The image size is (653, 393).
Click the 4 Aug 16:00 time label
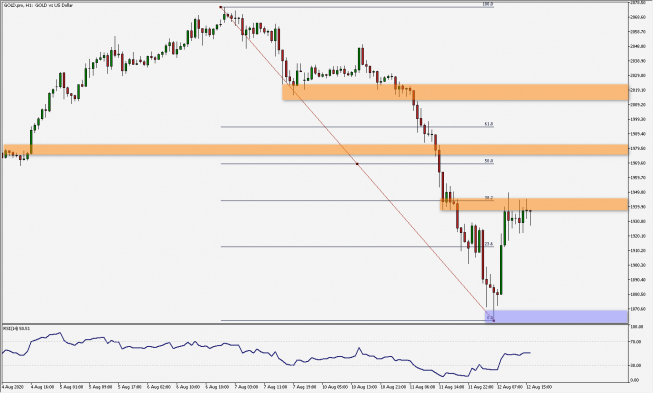click(x=42, y=387)
